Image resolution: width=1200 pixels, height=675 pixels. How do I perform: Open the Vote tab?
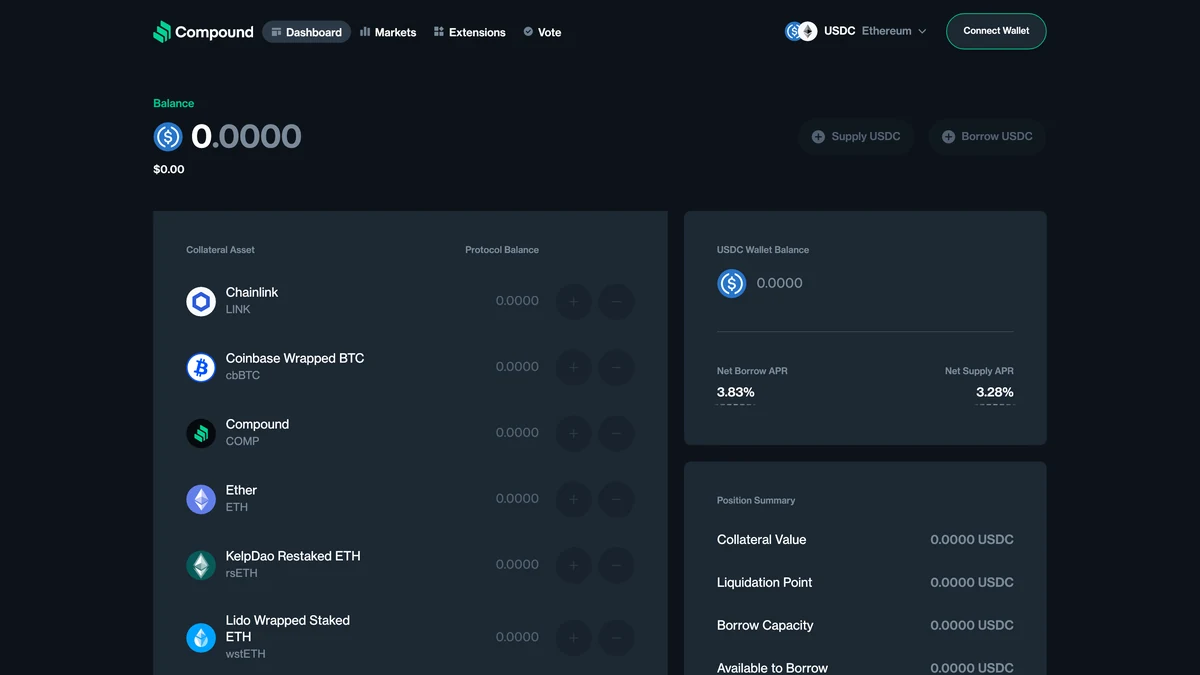pos(542,32)
